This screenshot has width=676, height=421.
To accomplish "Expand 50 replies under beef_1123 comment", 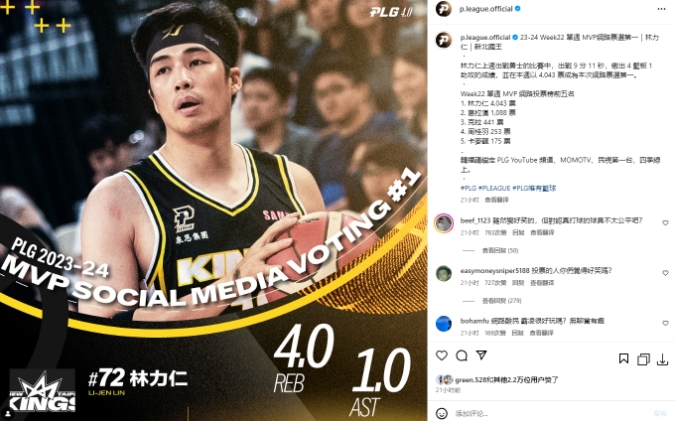I will pyautogui.click(x=500, y=250).
